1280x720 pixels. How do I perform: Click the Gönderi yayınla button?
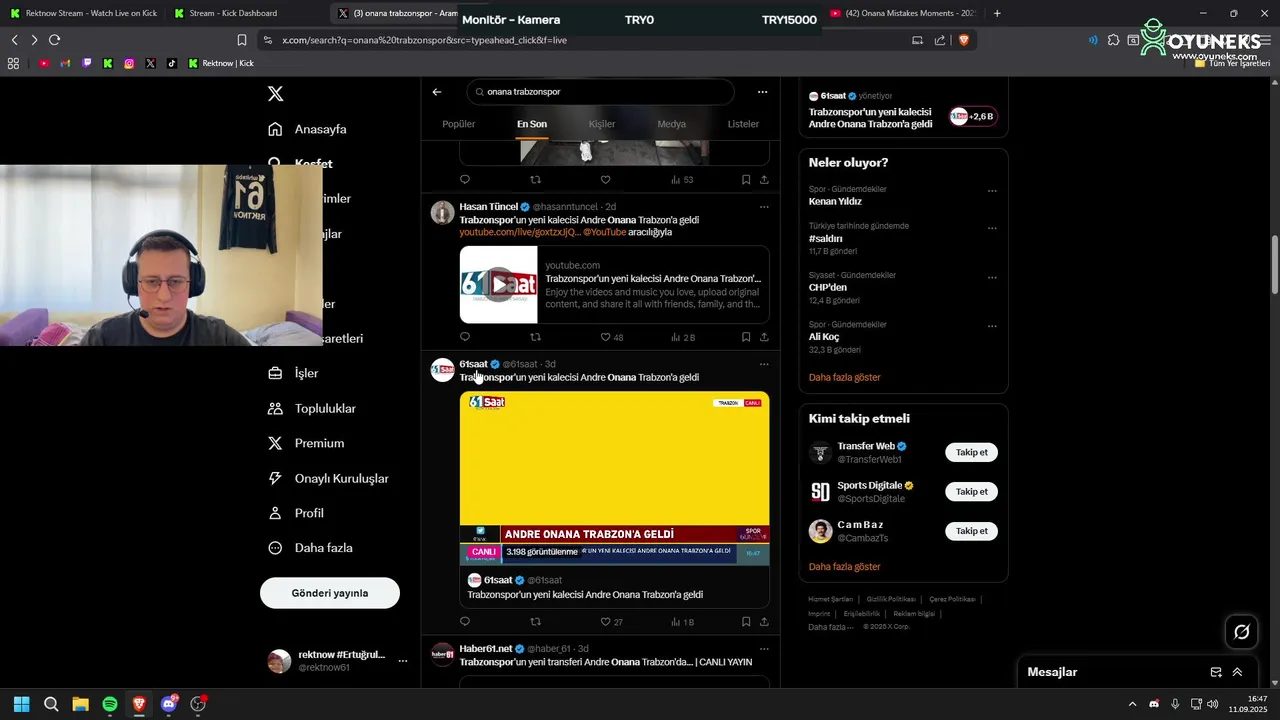click(x=330, y=593)
